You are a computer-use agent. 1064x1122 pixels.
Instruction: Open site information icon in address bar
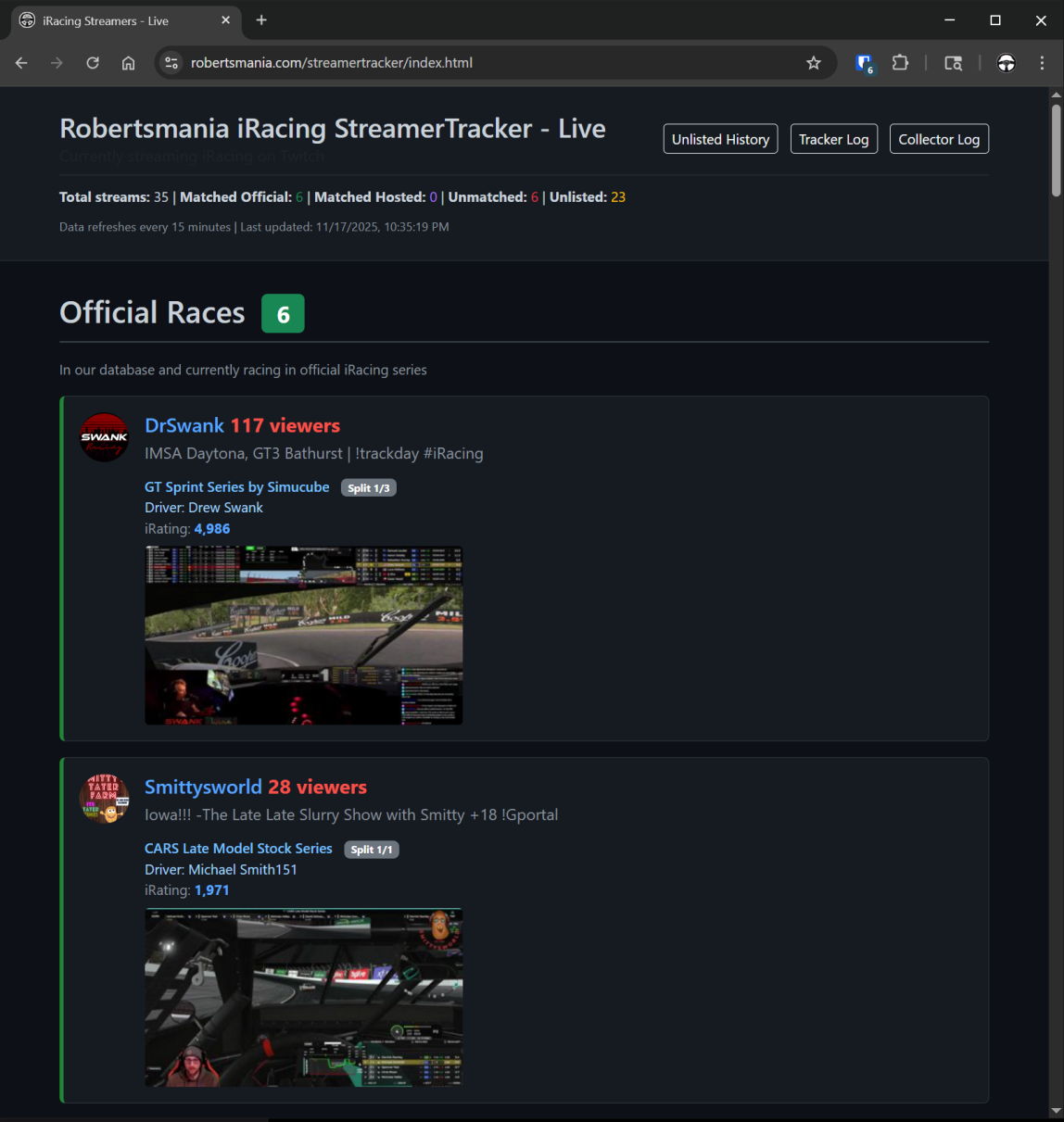[171, 63]
